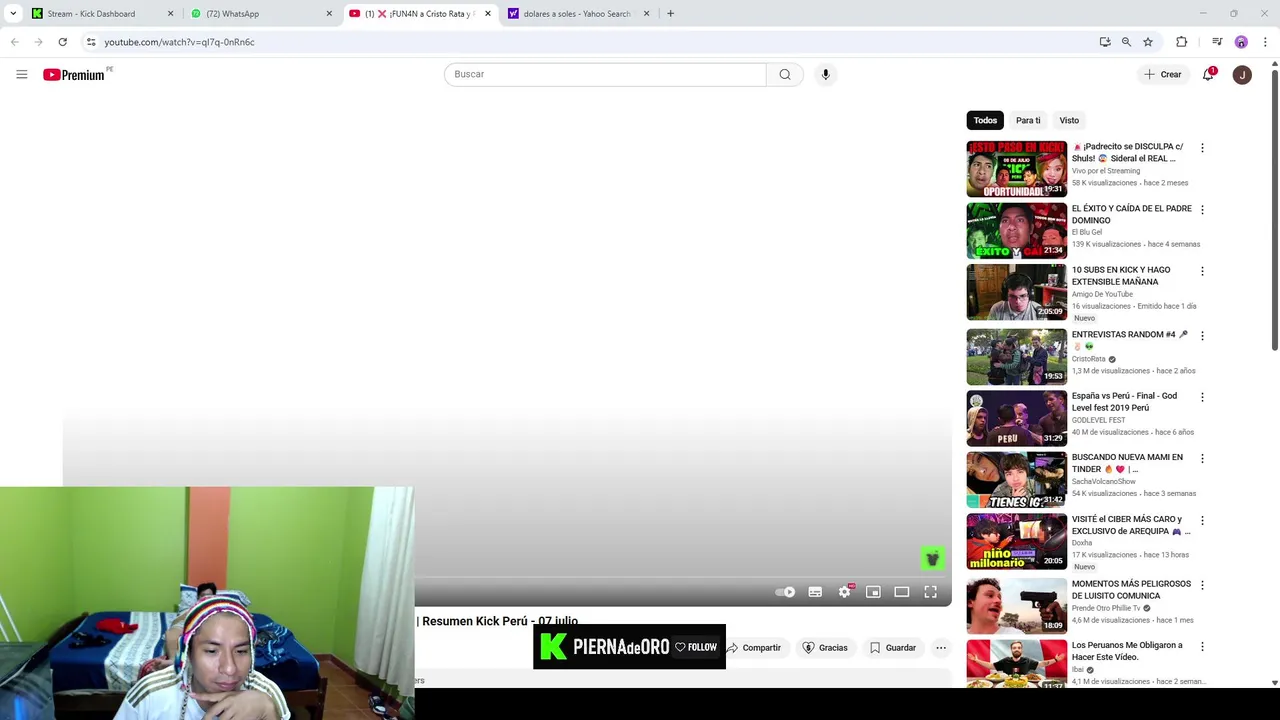Open options for BUSCANDO NUEVA MAMI video
Screen dimensions: 1280x720
click(1202, 459)
